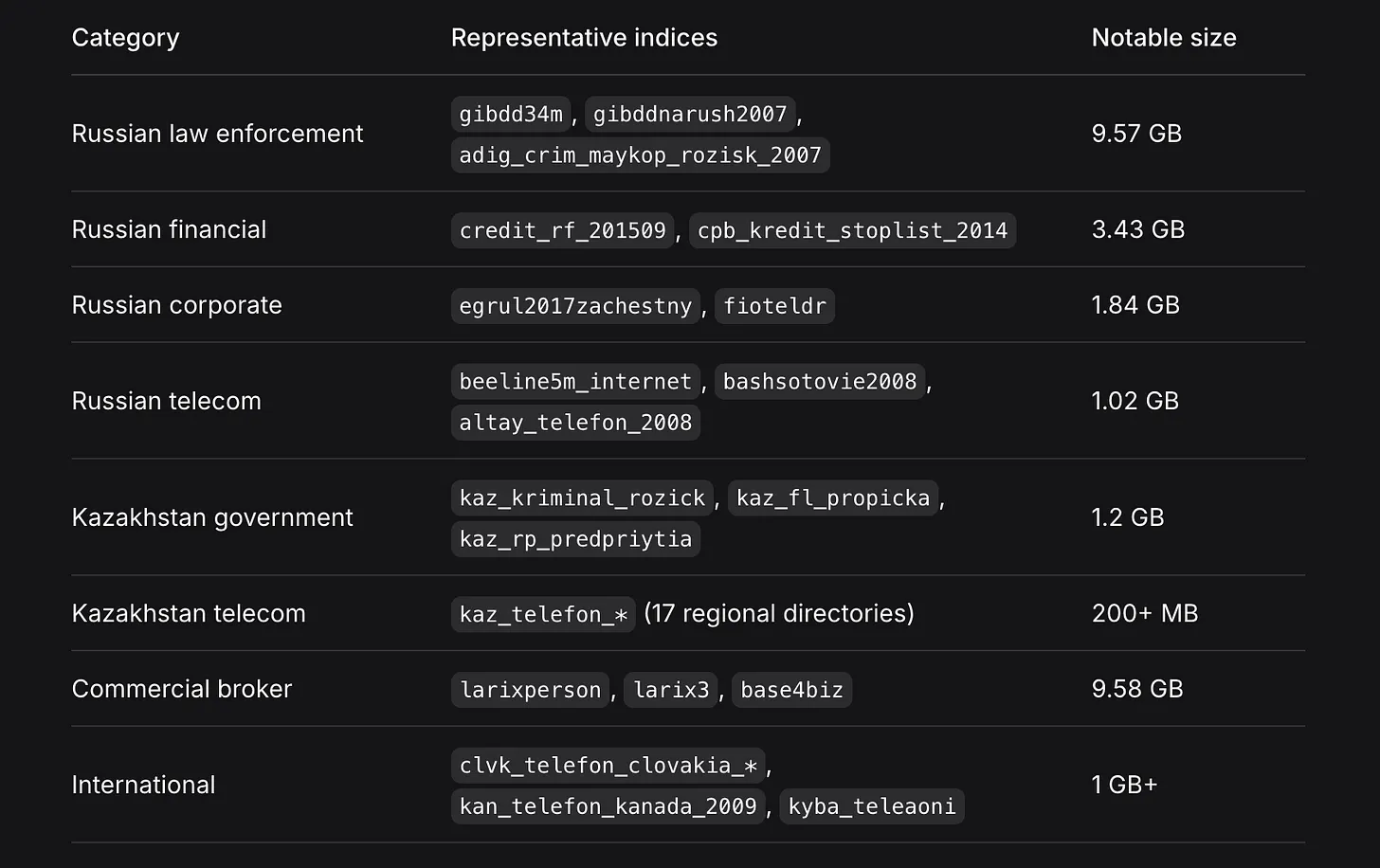Select kan_telefon_kanada_2009 tag
The image size is (1380, 868).
pos(608,806)
